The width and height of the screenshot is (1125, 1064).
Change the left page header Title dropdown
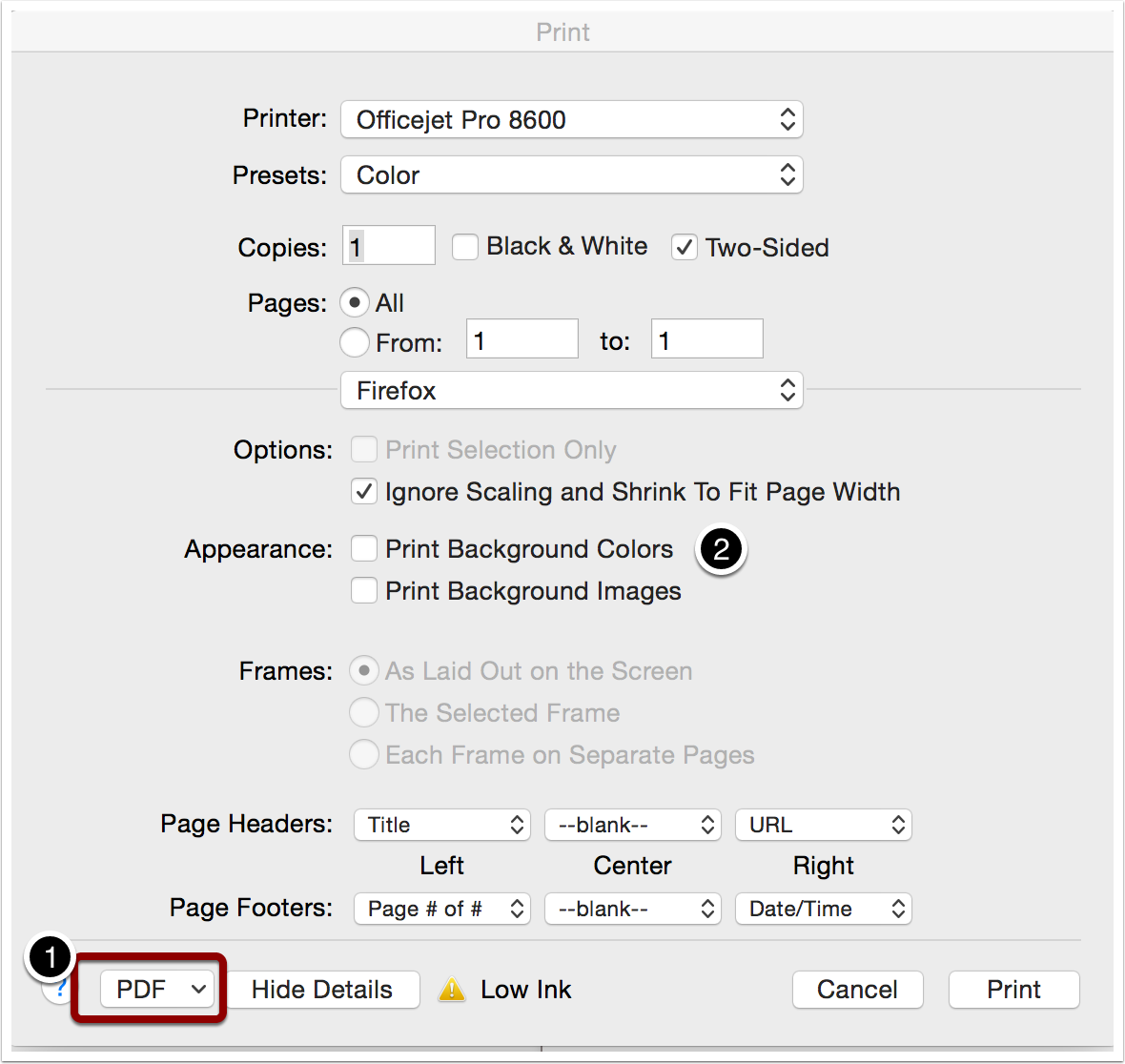442,825
